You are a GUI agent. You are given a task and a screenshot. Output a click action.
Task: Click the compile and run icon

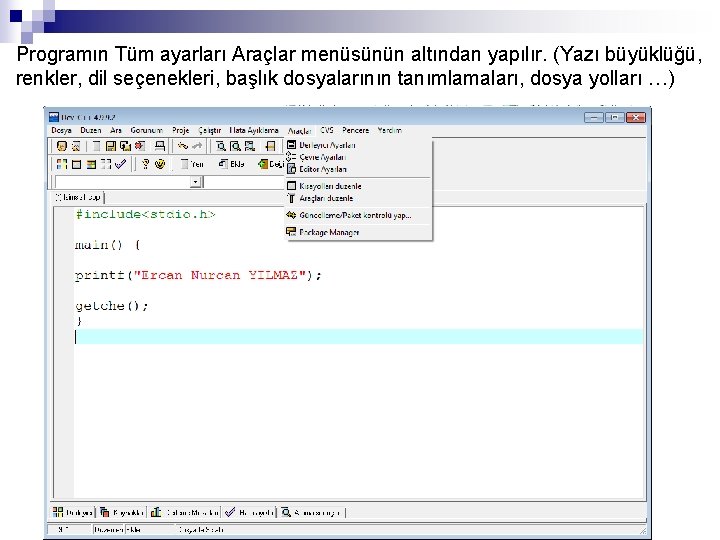91,164
